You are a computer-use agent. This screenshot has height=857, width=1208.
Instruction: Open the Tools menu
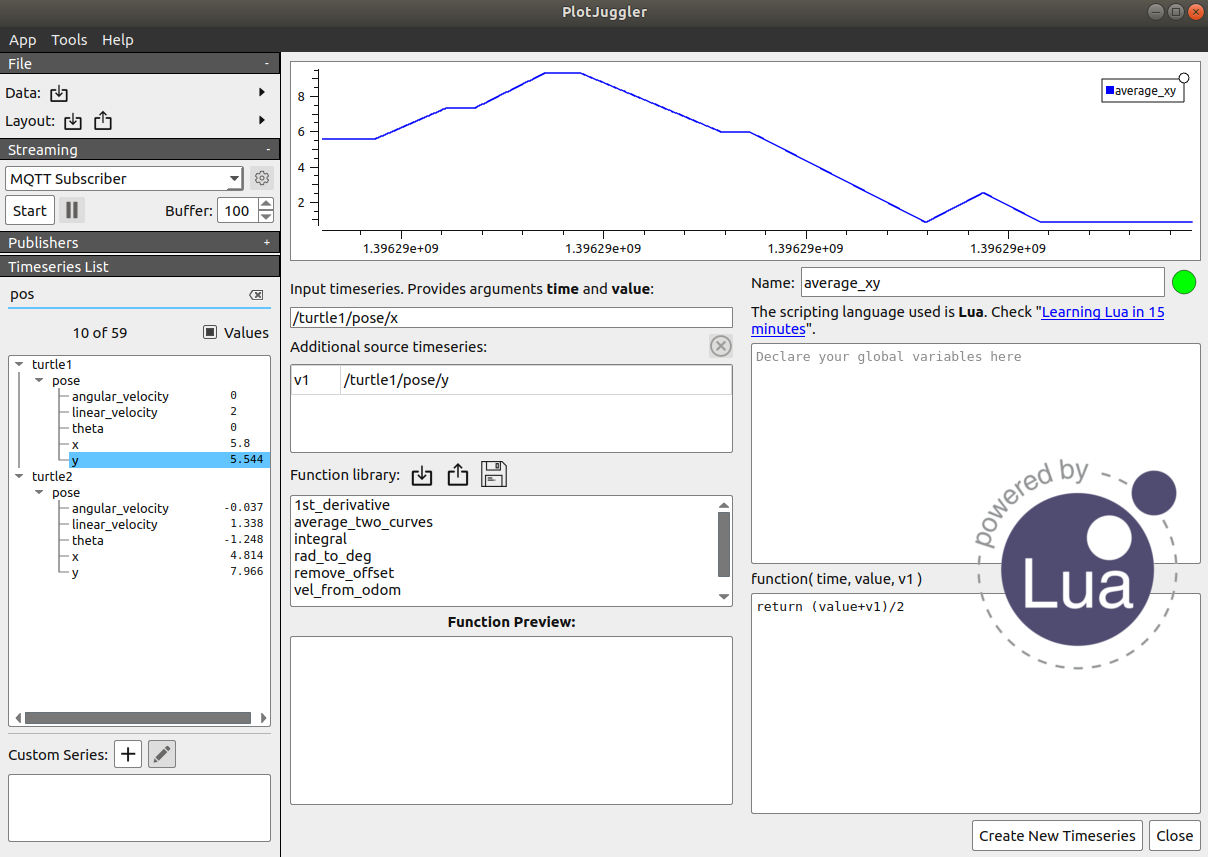69,40
